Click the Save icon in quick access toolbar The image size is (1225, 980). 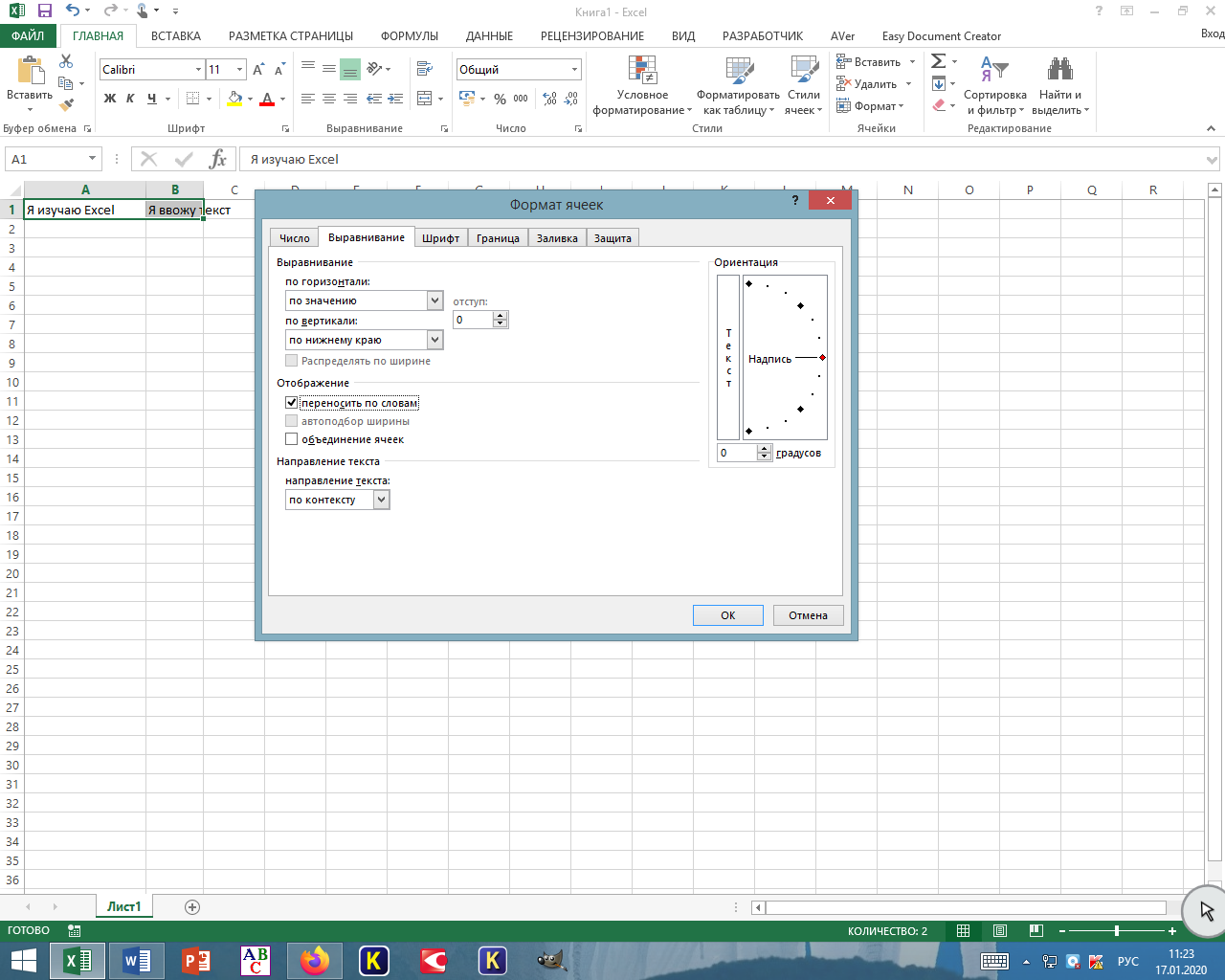pos(45,11)
